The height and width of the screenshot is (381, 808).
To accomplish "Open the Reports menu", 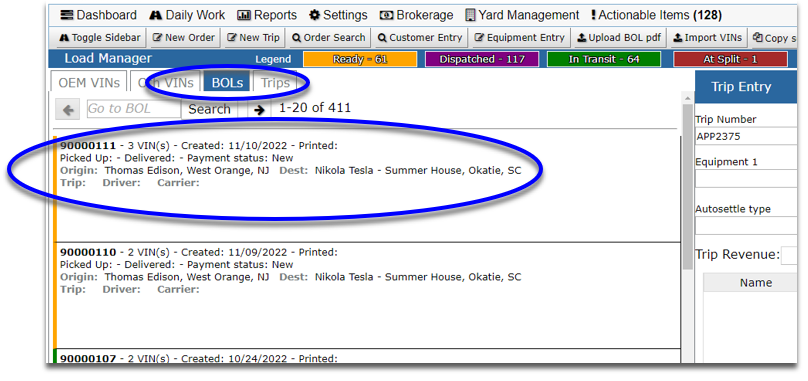I will point(267,15).
